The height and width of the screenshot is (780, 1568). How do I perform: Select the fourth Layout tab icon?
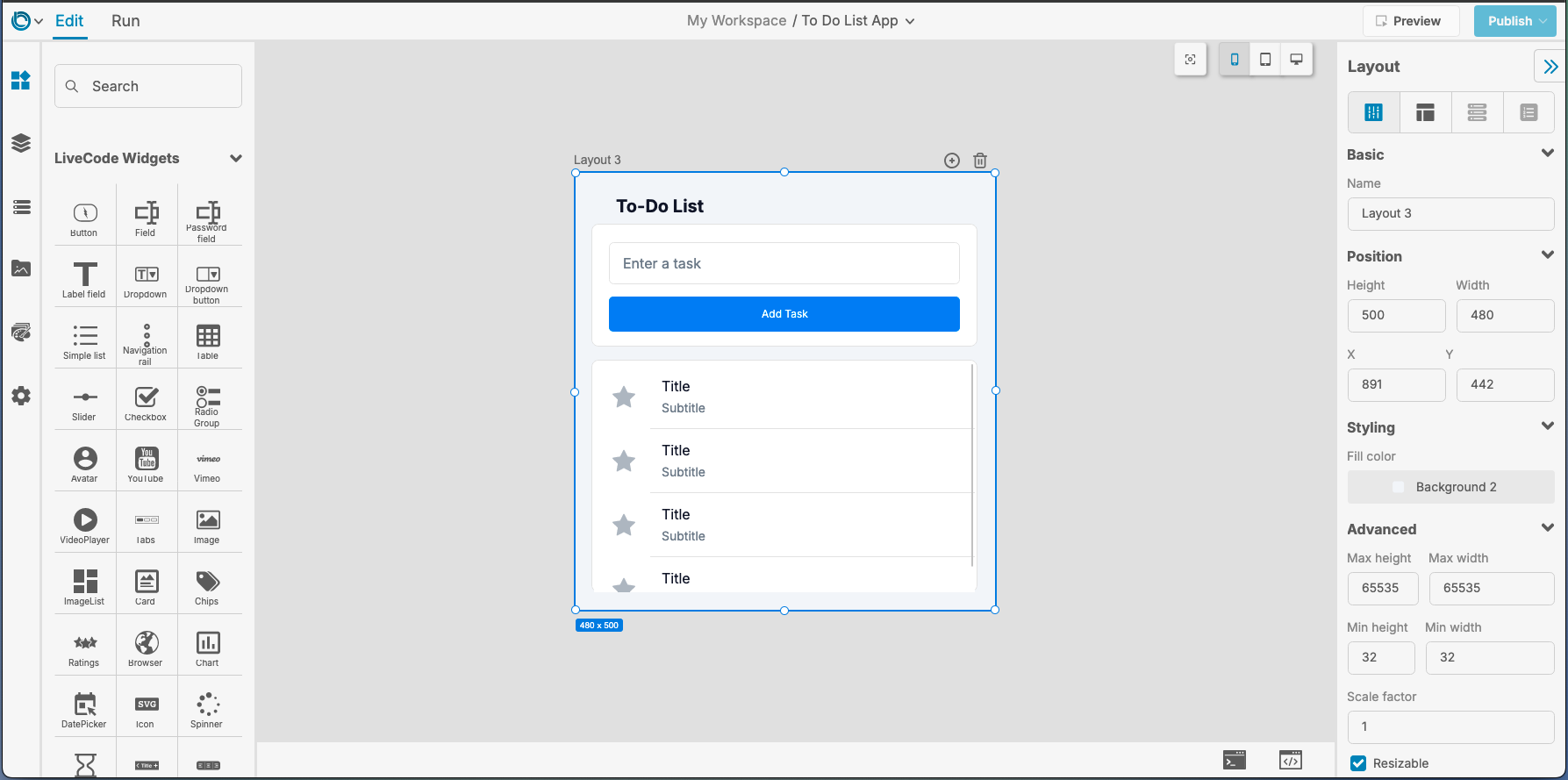[x=1529, y=112]
